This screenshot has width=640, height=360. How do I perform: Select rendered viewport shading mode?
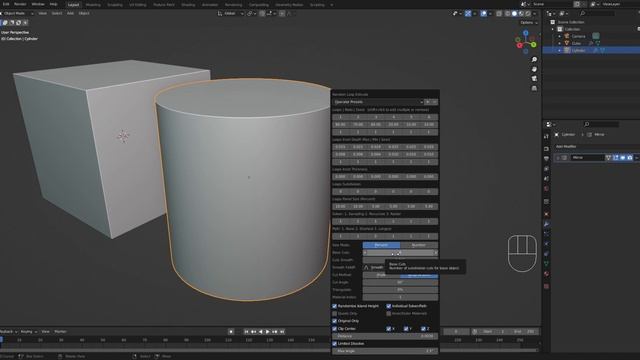[x=528, y=13]
